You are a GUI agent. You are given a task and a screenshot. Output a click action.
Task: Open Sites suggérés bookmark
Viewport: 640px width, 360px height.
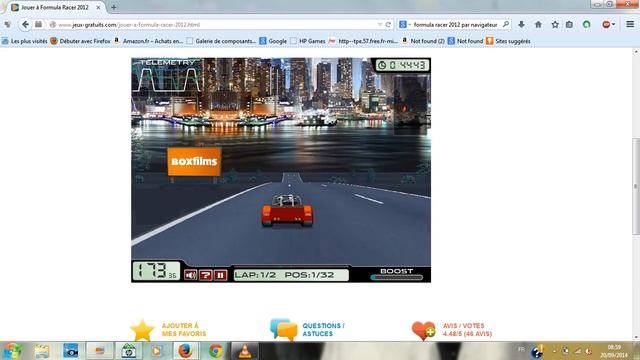(508, 41)
